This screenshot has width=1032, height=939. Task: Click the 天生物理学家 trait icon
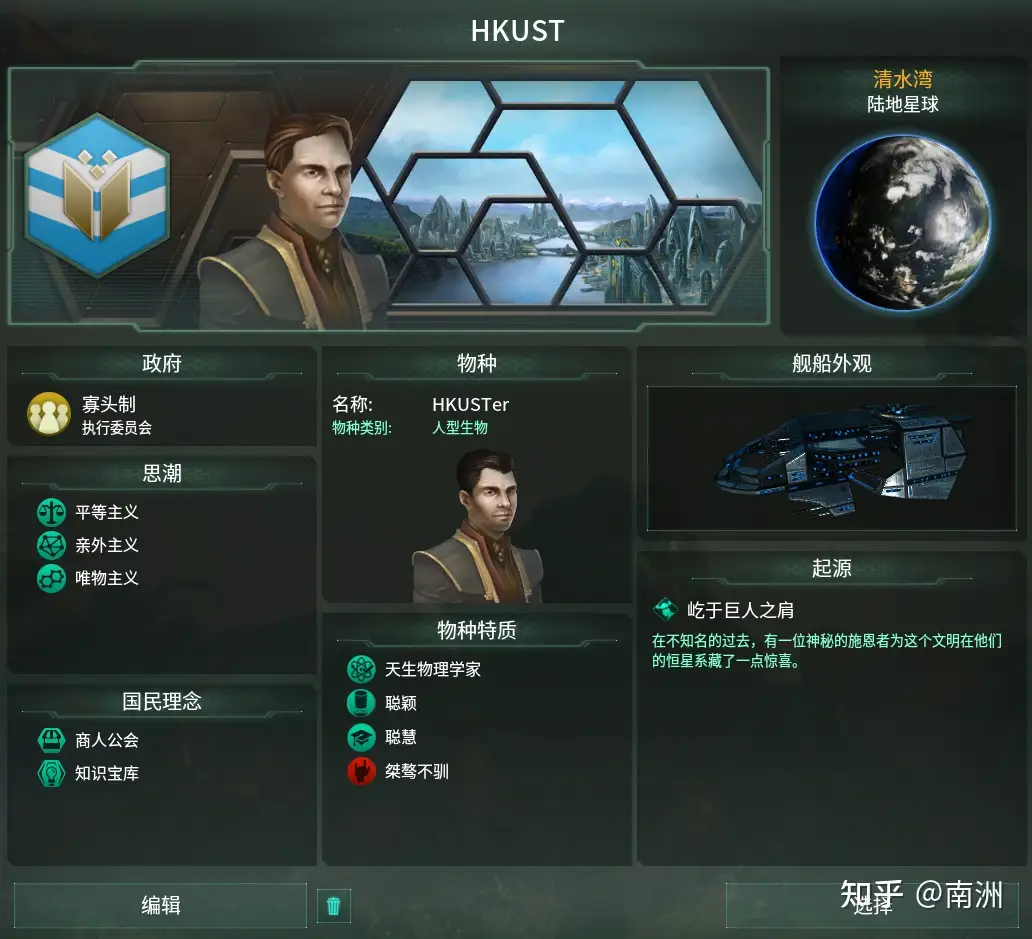pyautogui.click(x=361, y=670)
